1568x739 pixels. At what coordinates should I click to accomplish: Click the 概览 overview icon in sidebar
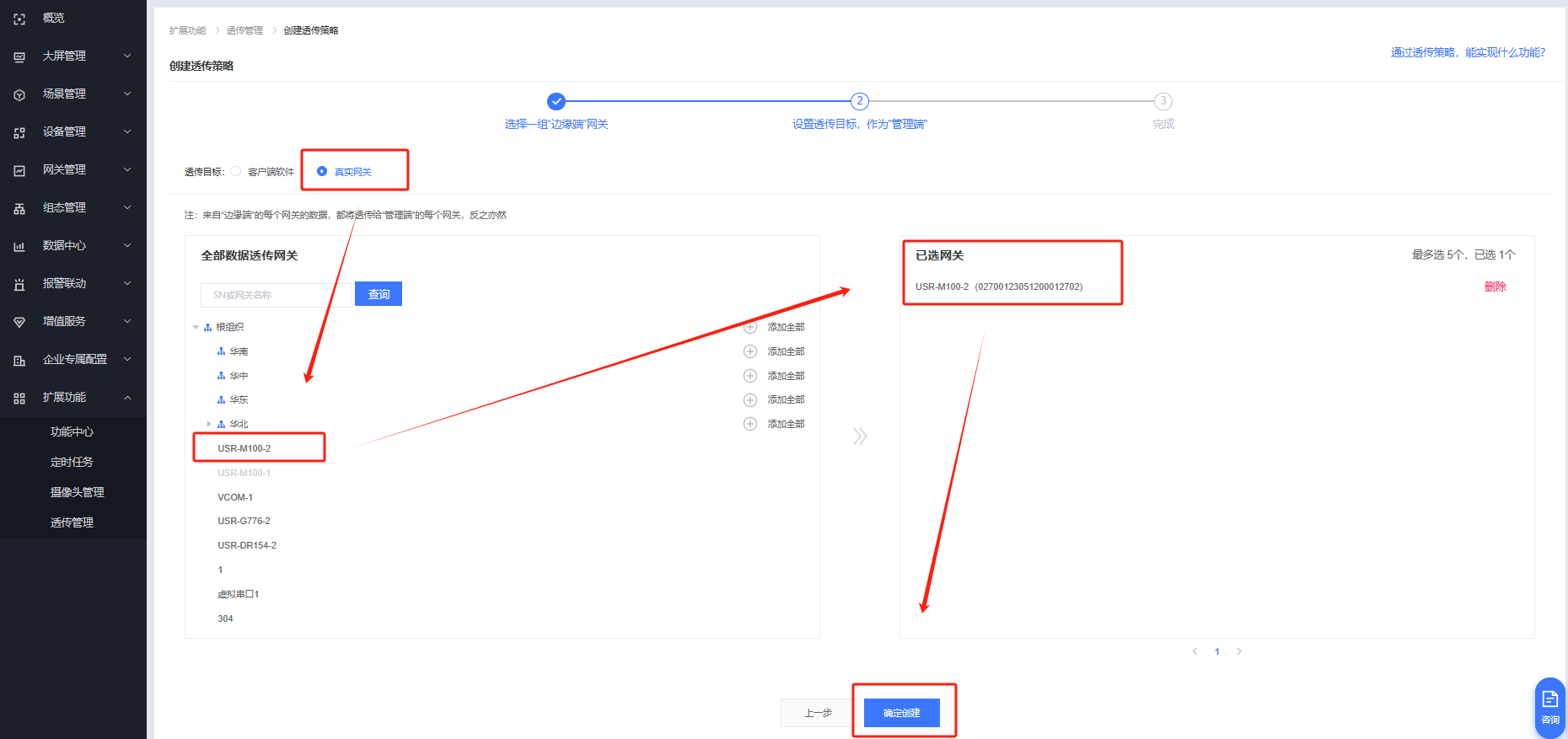[19, 19]
